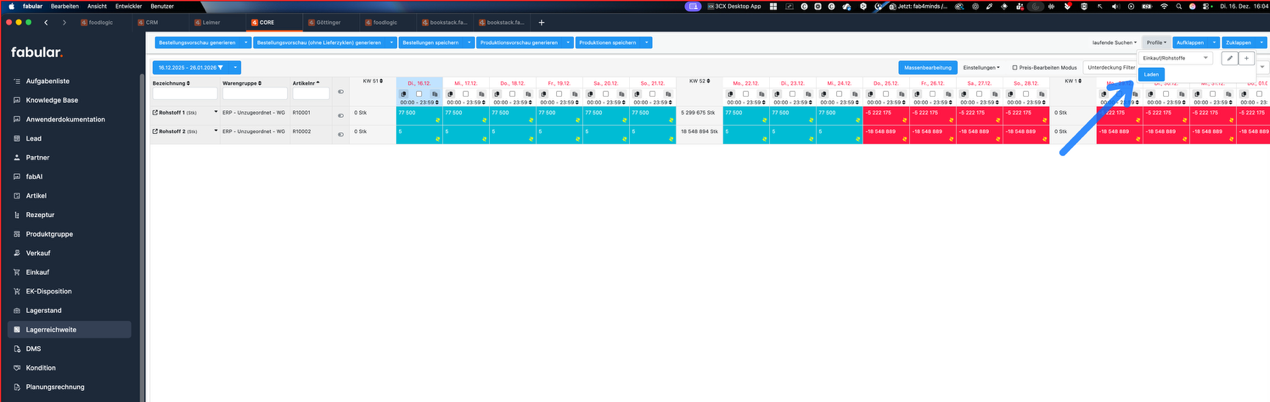Screen dimensions: 1270x402
Task: Open the laufende Suchen dropdown
Action: pyautogui.click(x=1113, y=43)
